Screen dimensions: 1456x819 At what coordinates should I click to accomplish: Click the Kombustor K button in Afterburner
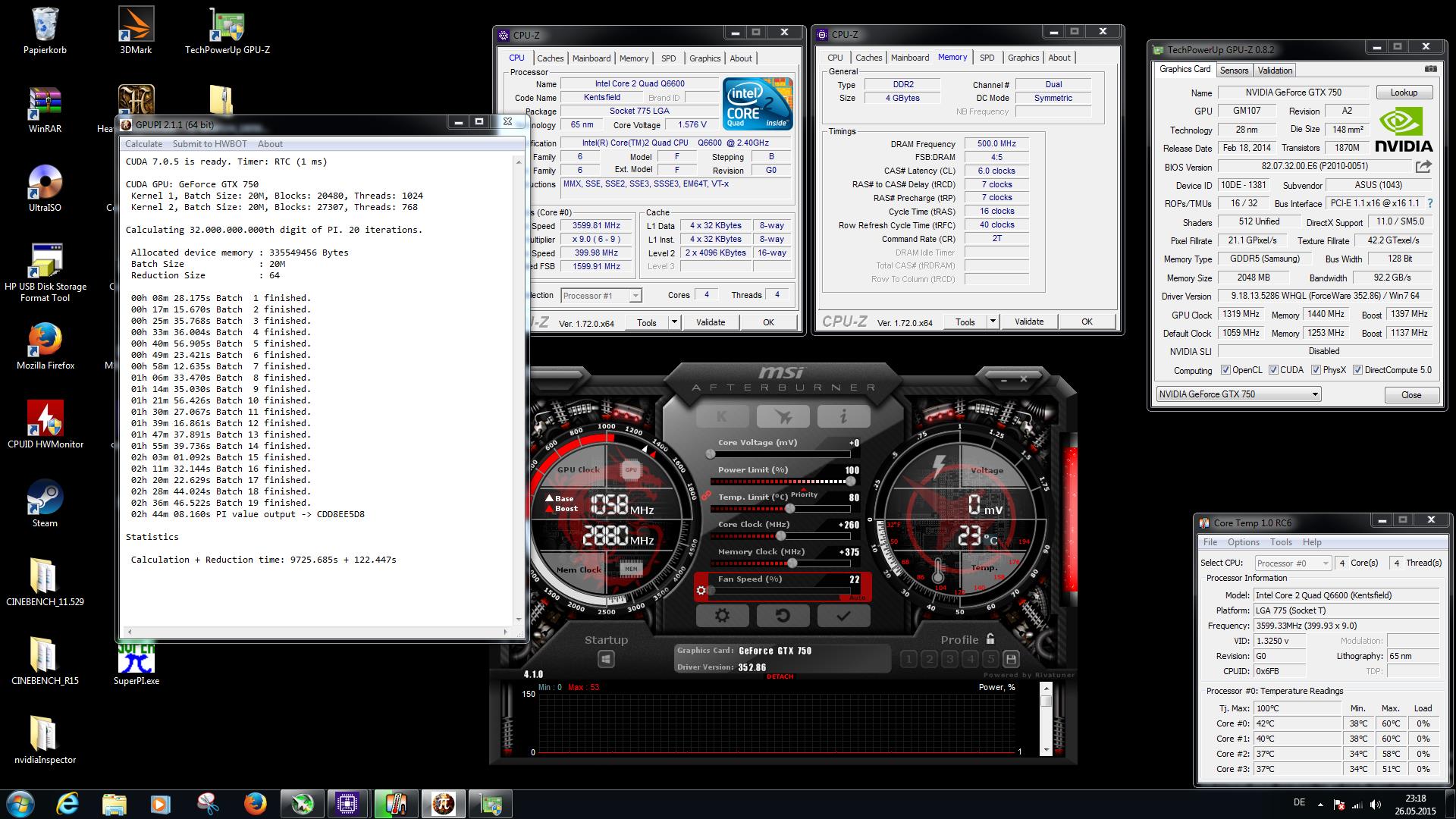tap(722, 416)
